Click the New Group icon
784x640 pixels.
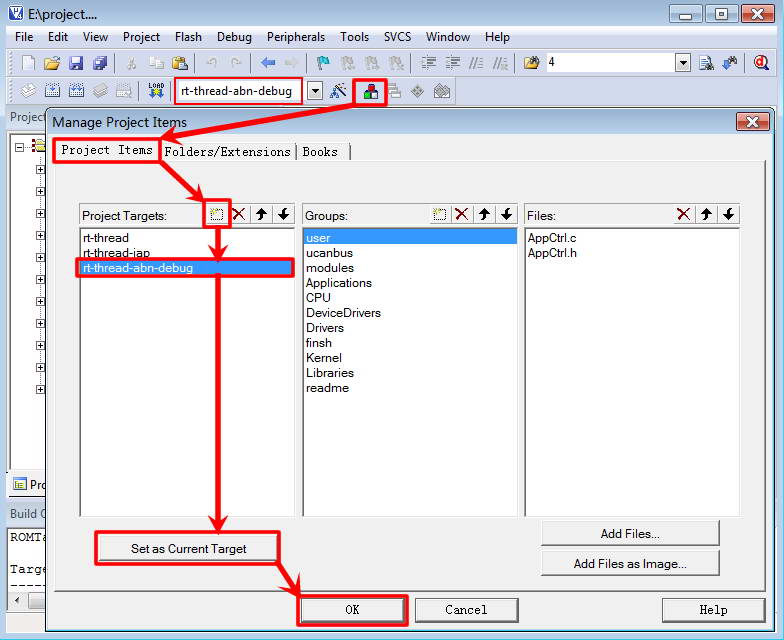[x=439, y=214]
